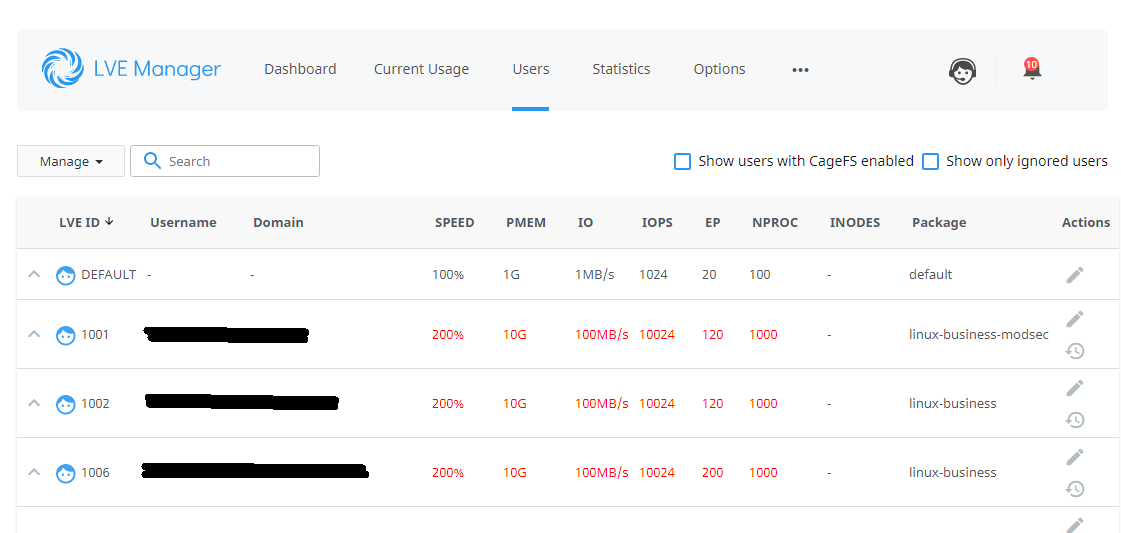The height and width of the screenshot is (533, 1121).
Task: Click 1MB/s IO value in DEFAULT row
Action: [x=595, y=274]
